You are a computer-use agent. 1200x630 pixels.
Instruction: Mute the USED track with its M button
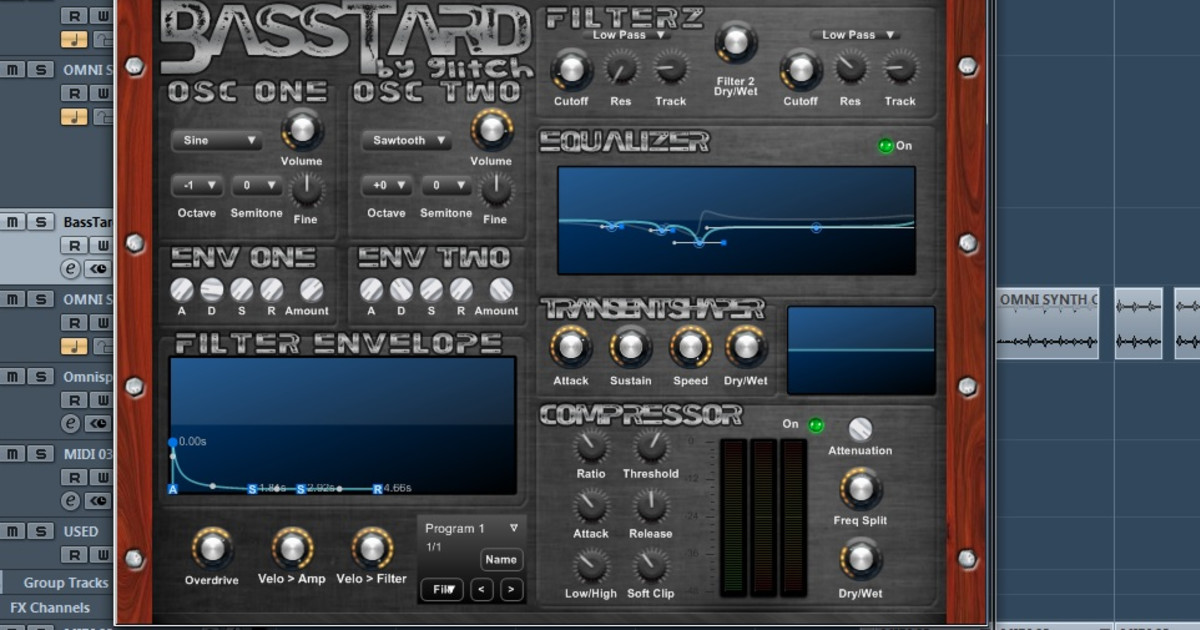12,531
